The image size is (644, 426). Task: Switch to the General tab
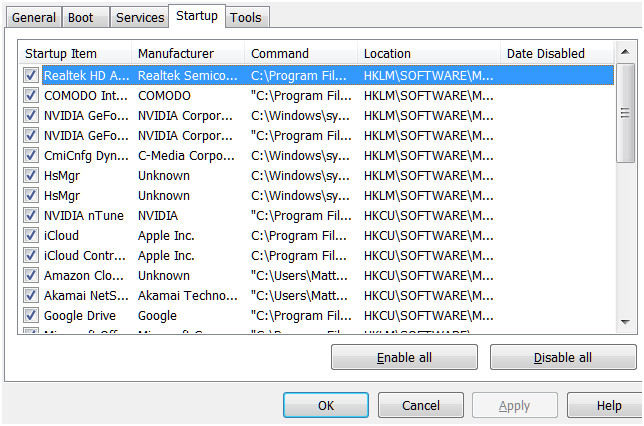click(33, 18)
